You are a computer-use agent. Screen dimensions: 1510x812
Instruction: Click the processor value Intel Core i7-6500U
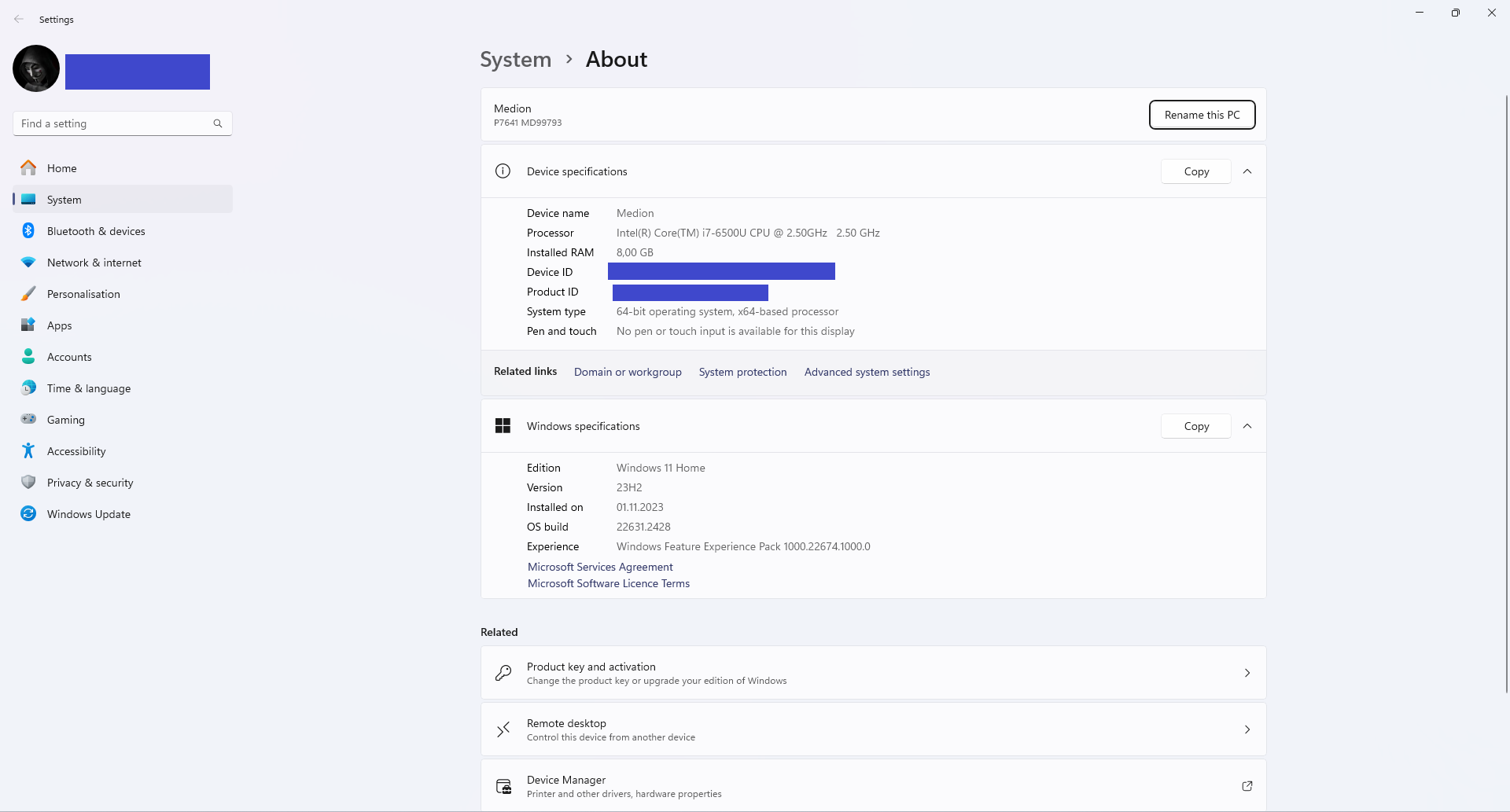point(748,233)
